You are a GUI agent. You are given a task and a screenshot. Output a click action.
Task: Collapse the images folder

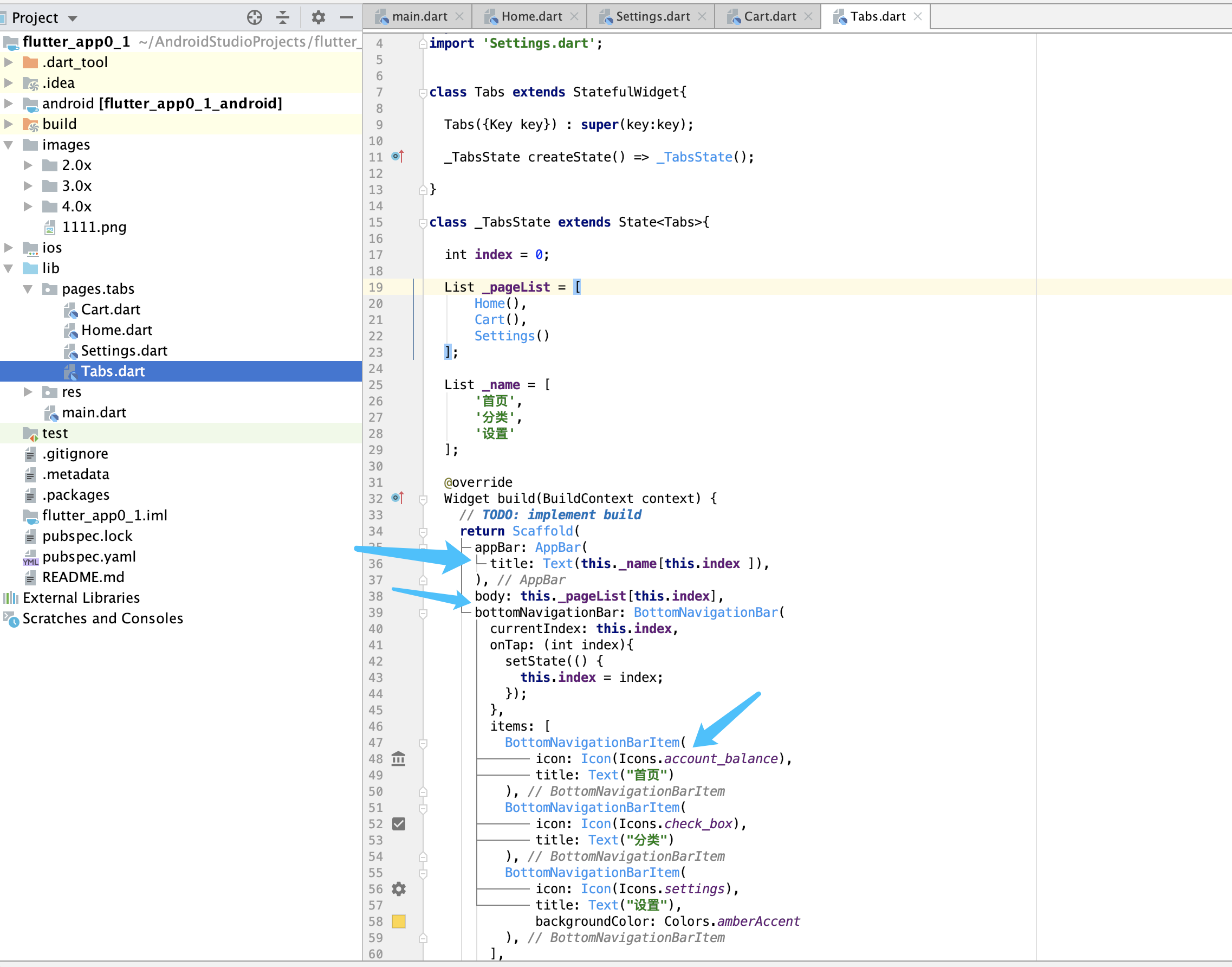point(9,145)
